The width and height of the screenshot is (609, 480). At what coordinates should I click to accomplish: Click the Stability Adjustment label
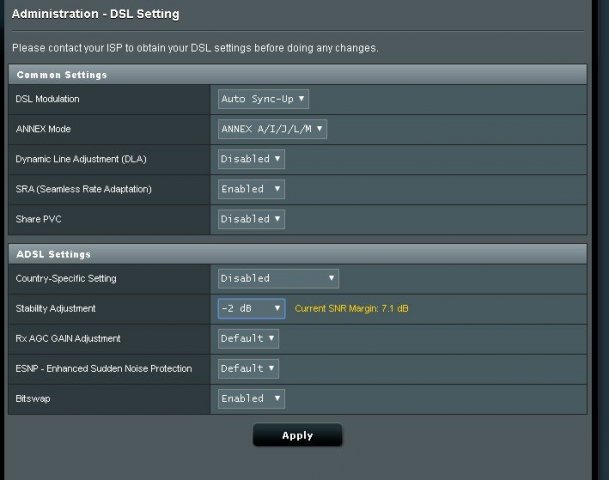(x=56, y=309)
